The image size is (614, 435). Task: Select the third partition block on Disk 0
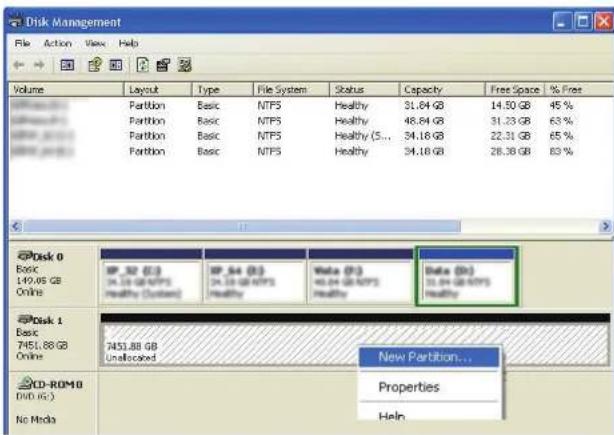[x=360, y=276]
